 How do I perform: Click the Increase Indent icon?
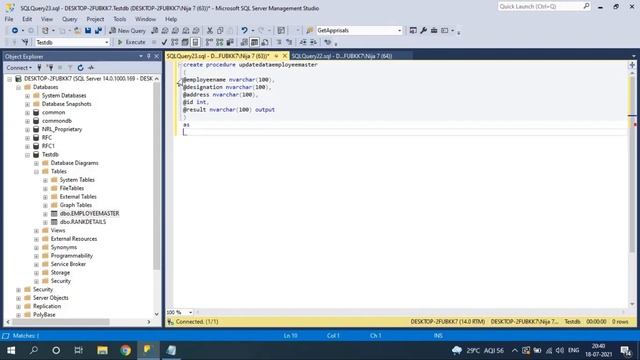(313, 42)
